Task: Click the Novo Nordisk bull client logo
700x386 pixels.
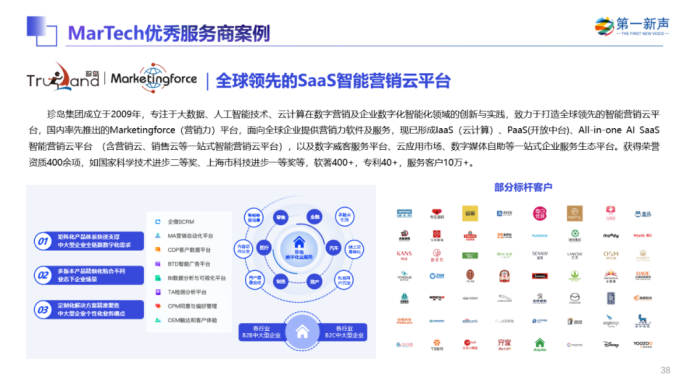Action: point(643,321)
